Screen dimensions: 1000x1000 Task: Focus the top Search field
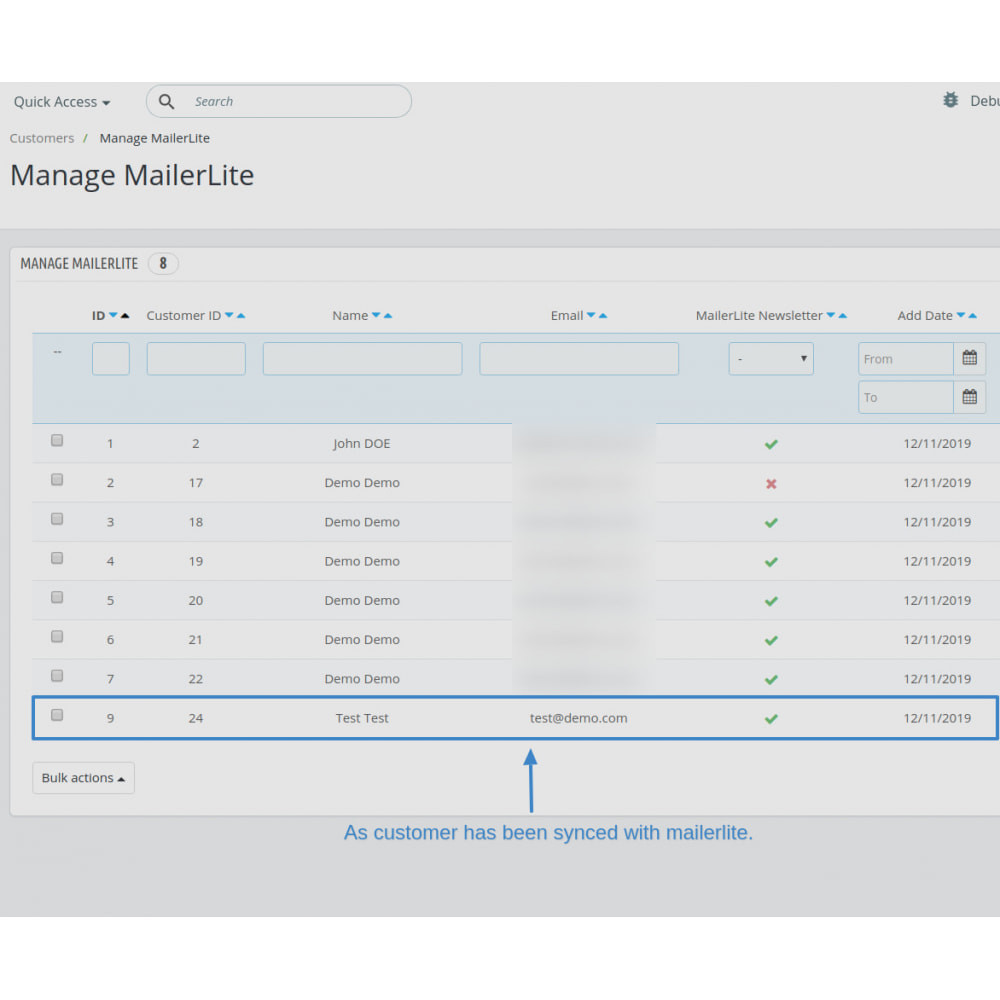tap(279, 101)
